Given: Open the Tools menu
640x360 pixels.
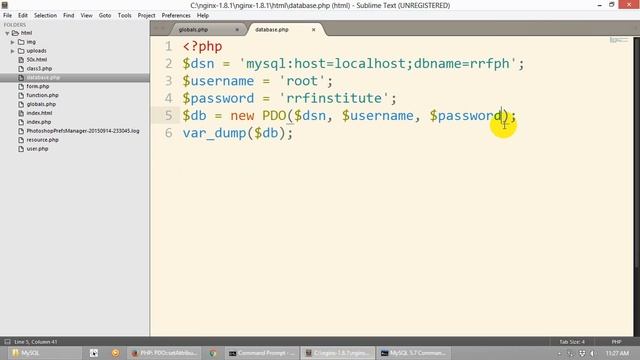Looking at the screenshot, I should tap(124, 15).
